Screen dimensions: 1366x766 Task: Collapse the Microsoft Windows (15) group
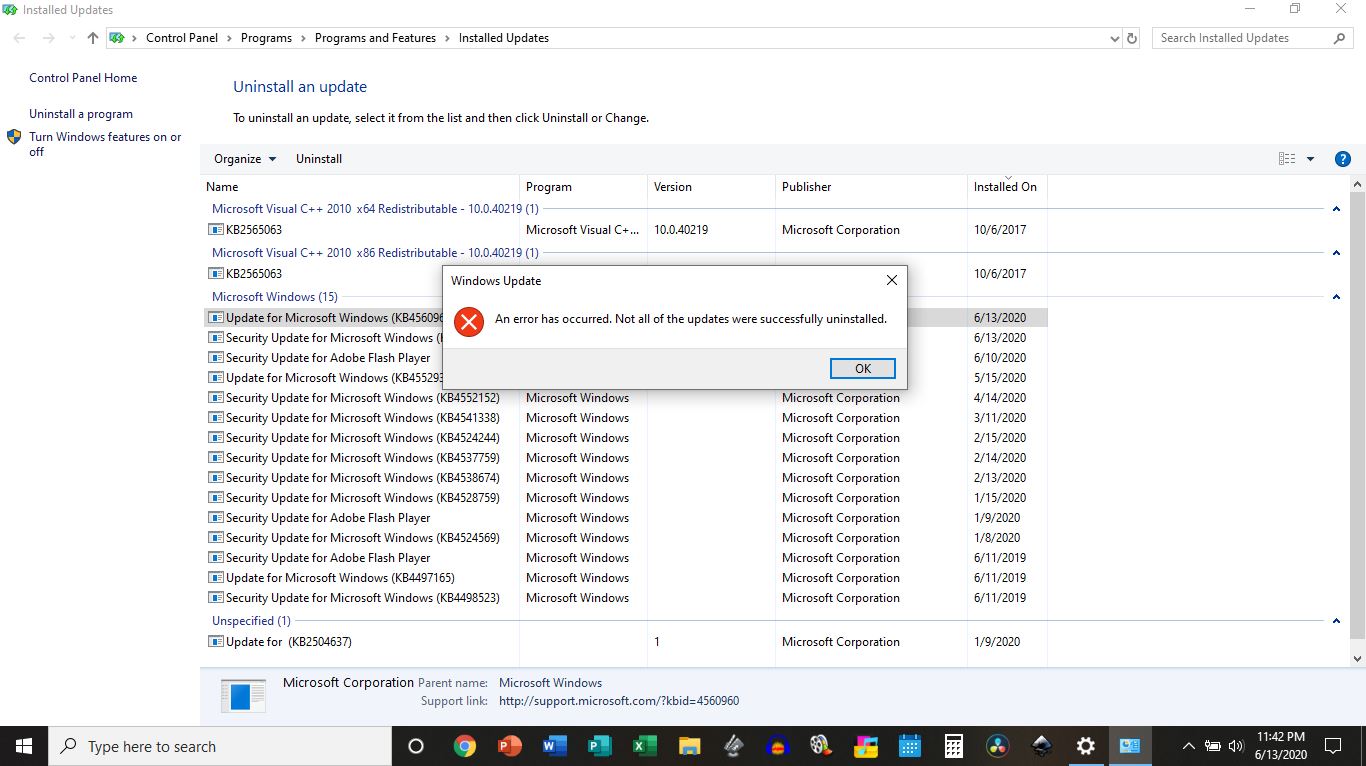[1336, 297]
